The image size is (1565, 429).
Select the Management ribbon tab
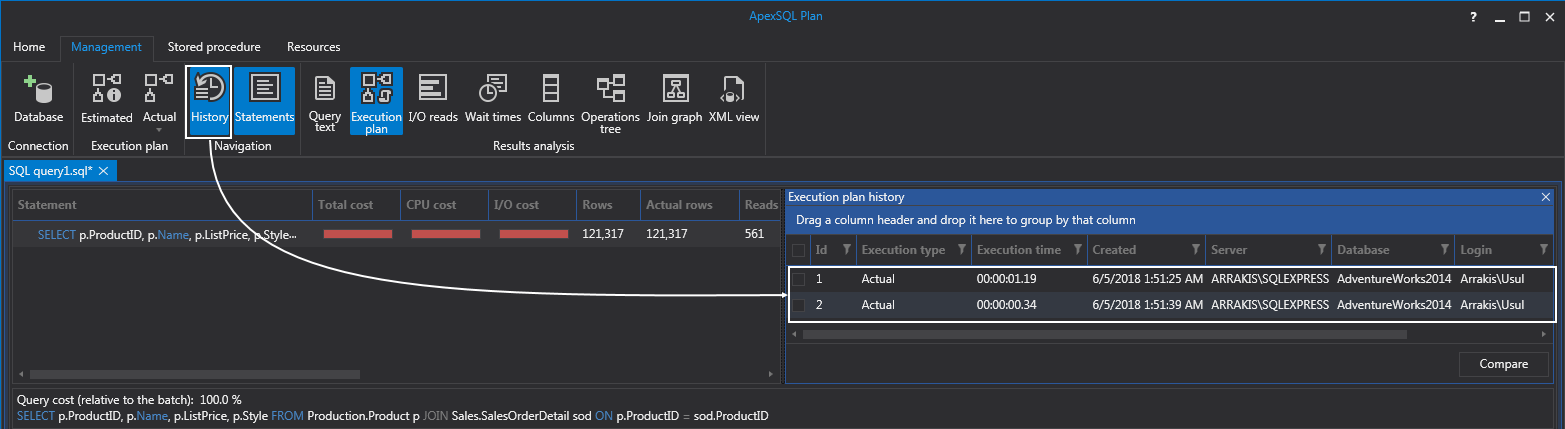[107, 47]
